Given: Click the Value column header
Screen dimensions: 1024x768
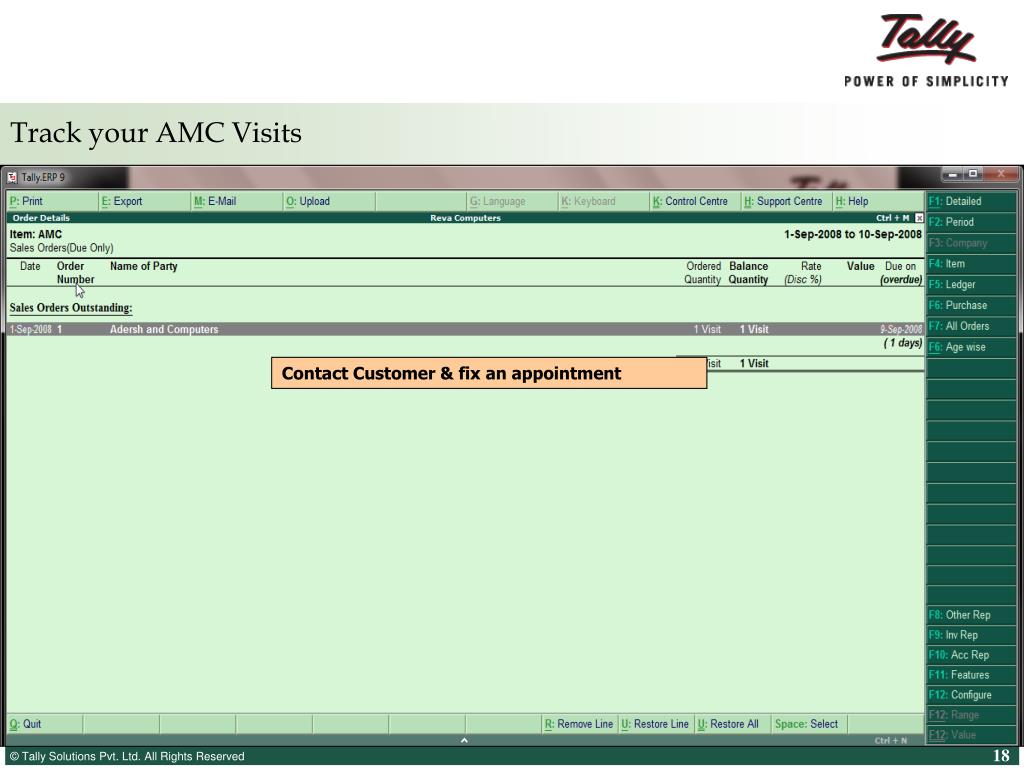Looking at the screenshot, I should pos(861,266).
